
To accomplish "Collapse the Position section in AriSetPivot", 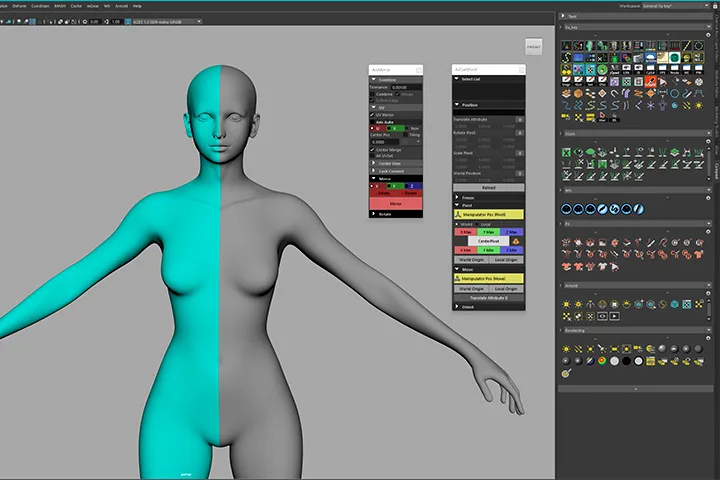I will click(489, 105).
